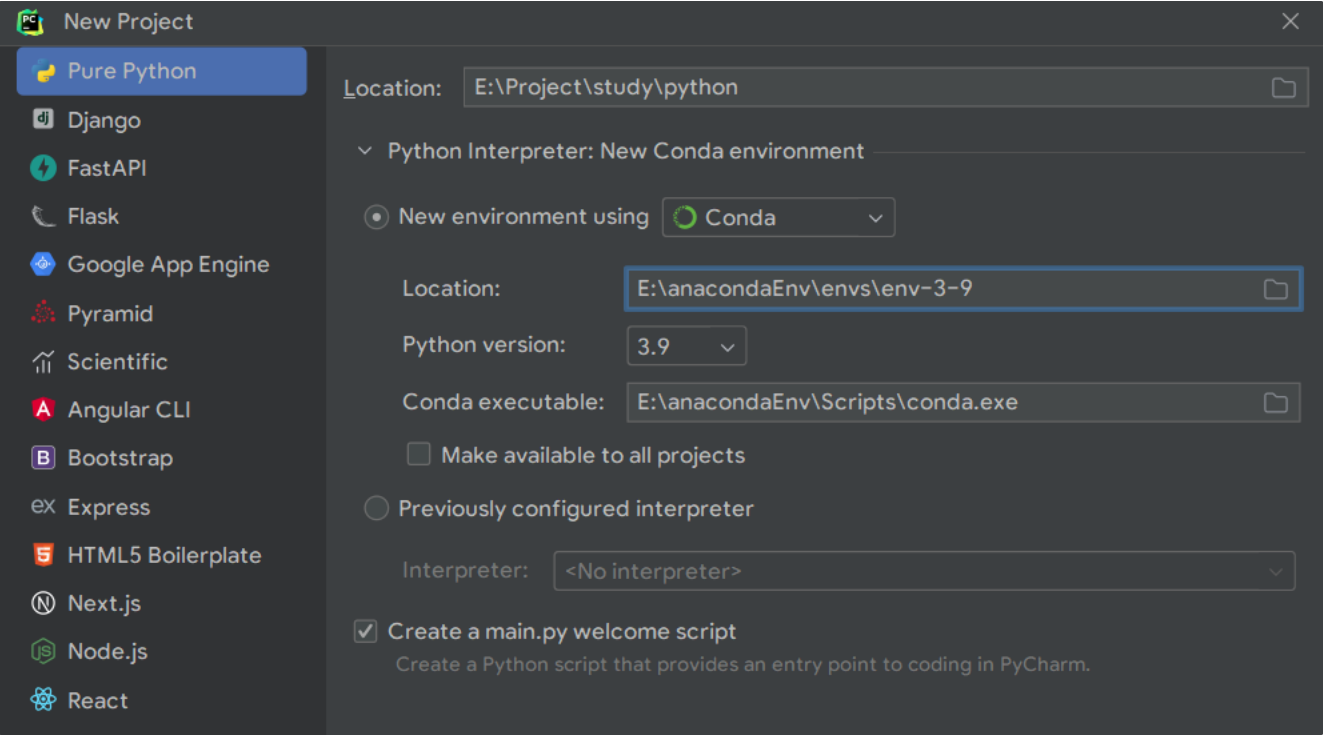Click the FastAPI lightning icon
The height and width of the screenshot is (736, 1323).
[x=43, y=168]
